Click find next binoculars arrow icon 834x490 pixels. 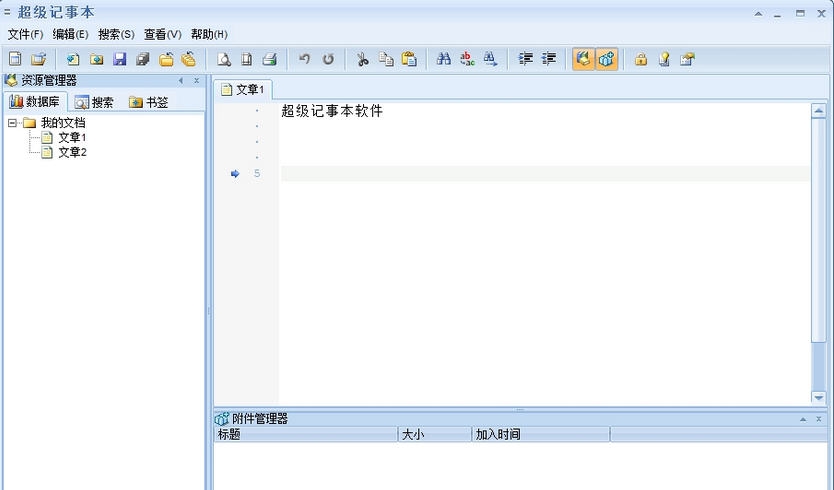[x=490, y=59]
